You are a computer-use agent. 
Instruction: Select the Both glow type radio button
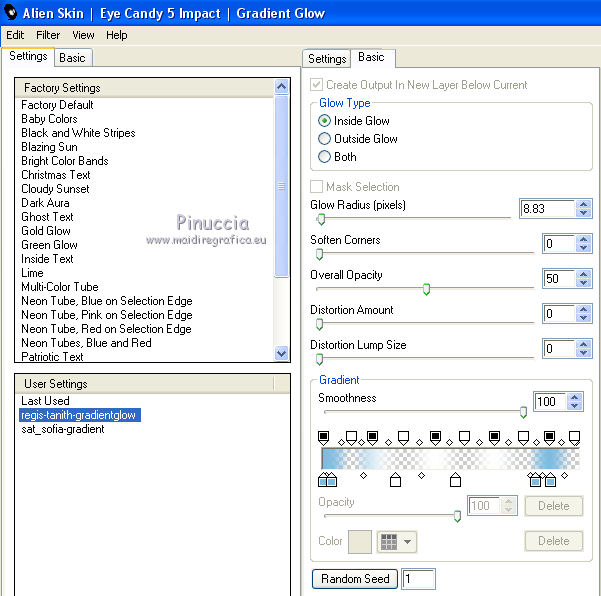[324, 156]
